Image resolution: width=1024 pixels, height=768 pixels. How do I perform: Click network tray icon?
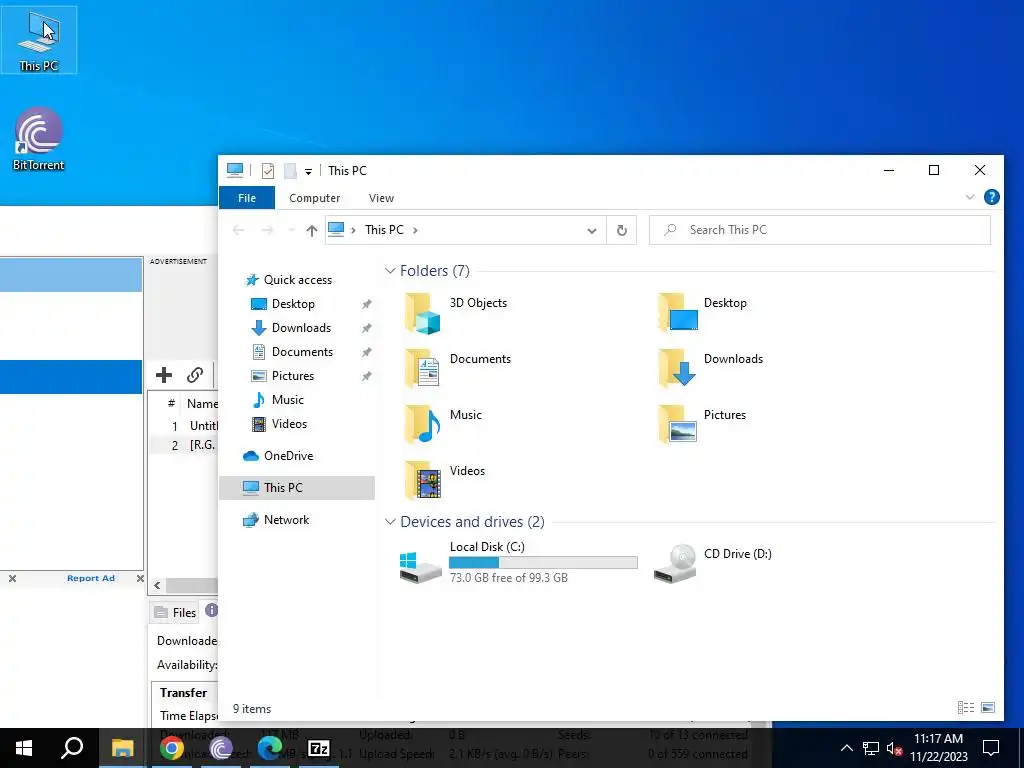pyautogui.click(x=871, y=748)
